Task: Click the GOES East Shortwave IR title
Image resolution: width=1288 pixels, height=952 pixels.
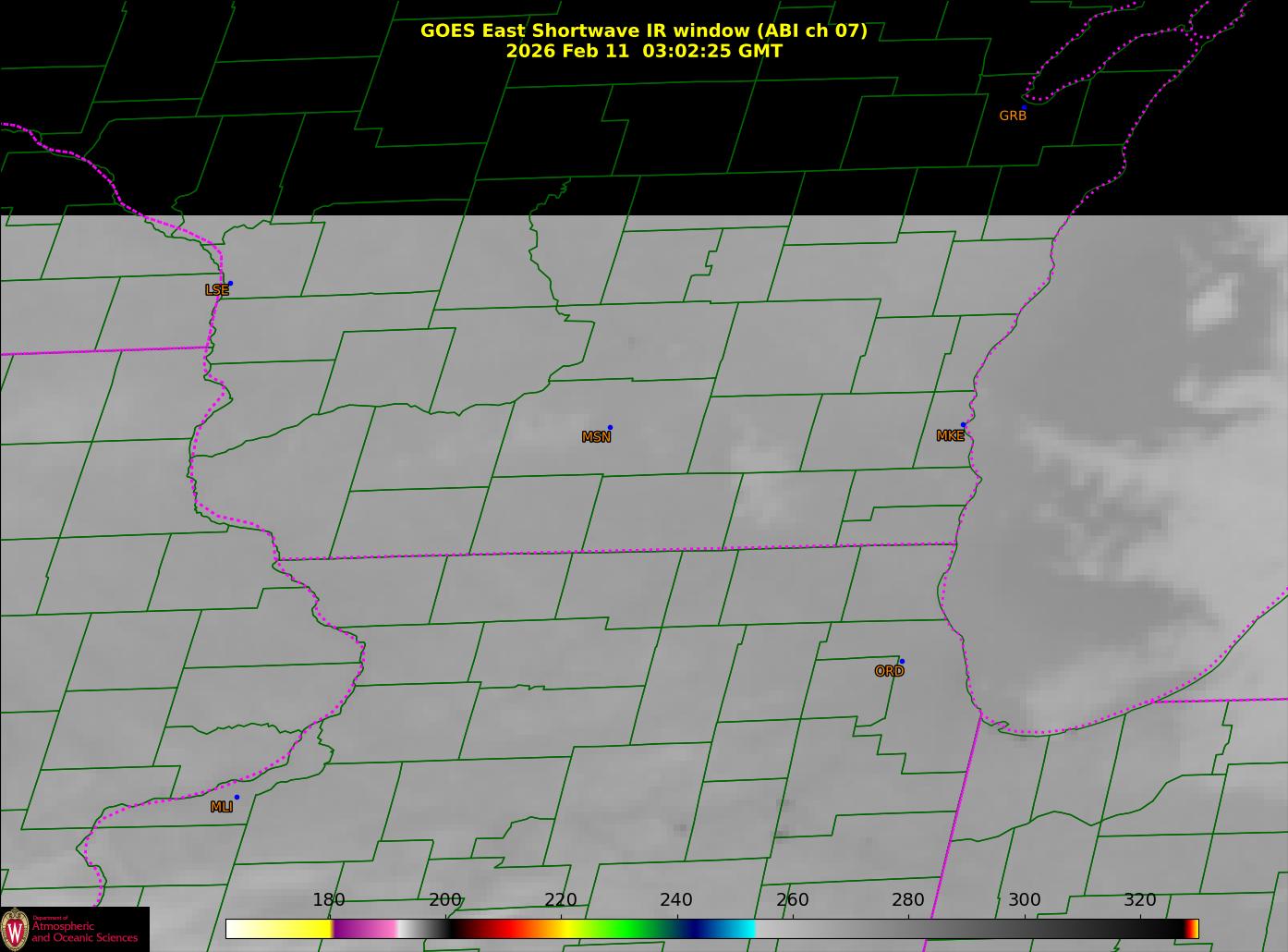Action: pos(643,31)
